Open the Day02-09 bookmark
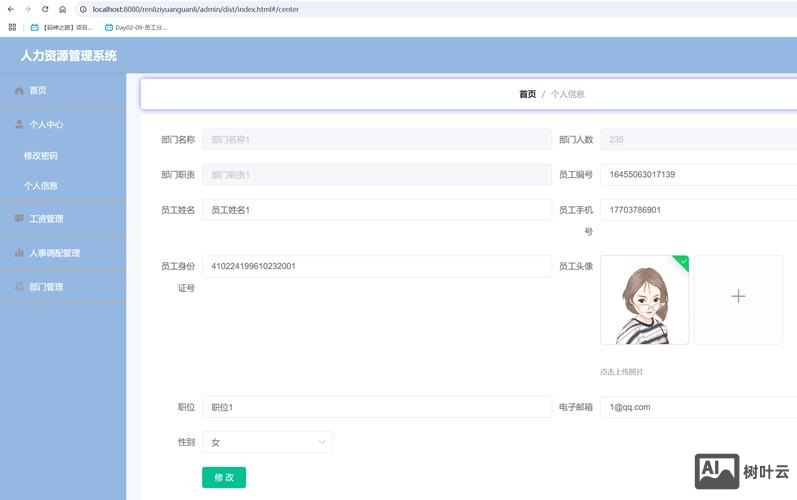The image size is (797, 500). (x=136, y=27)
